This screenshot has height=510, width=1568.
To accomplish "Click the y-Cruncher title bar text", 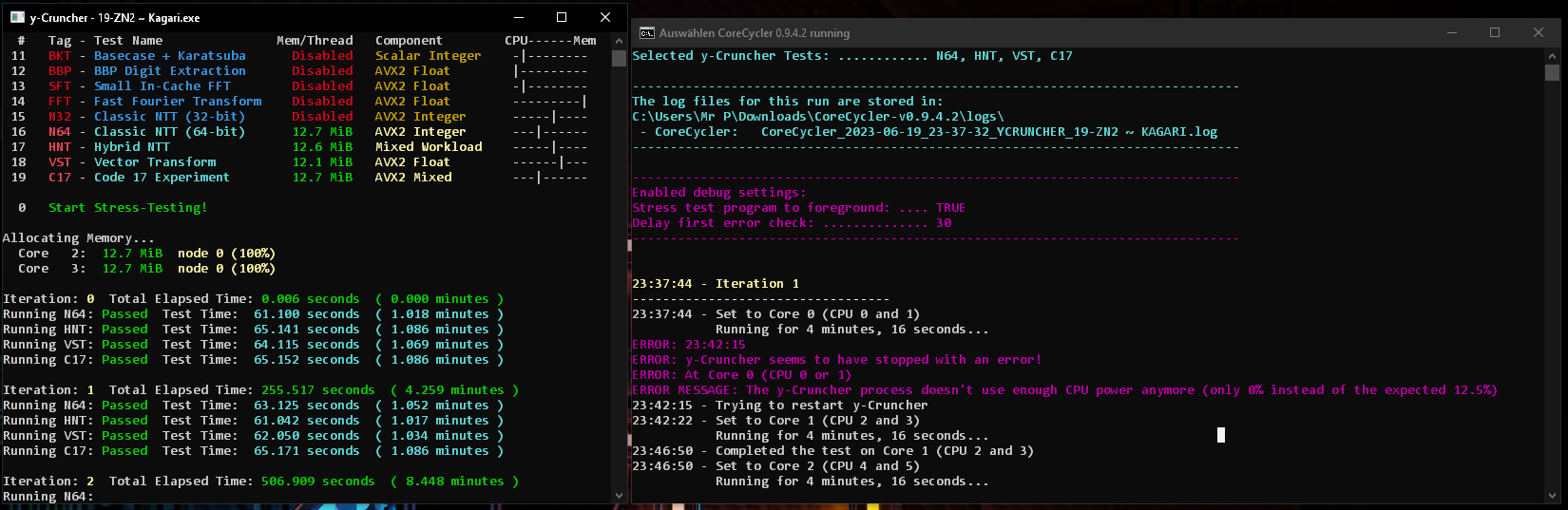I will 115,17.
